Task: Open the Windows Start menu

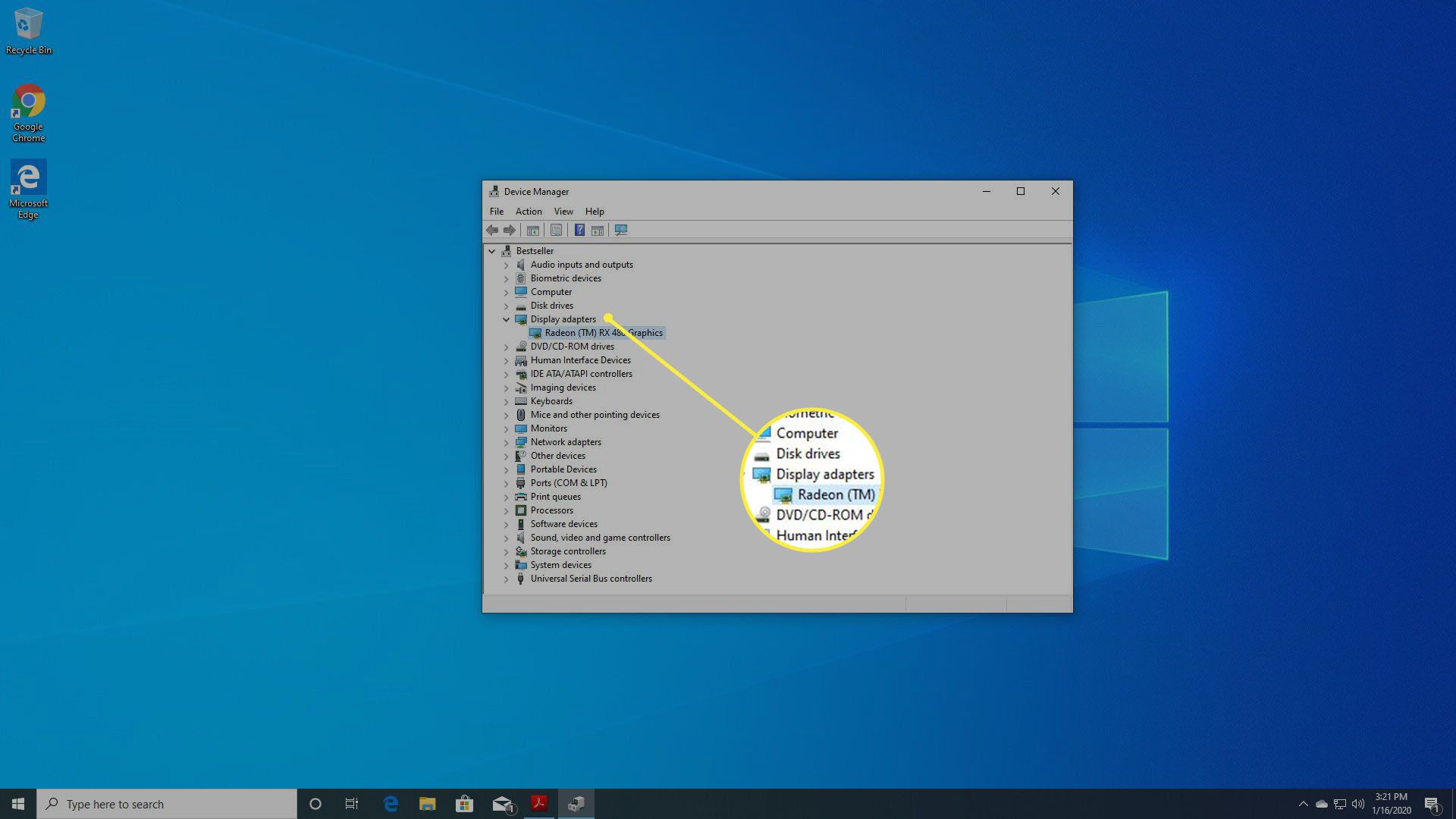Action: [18, 804]
